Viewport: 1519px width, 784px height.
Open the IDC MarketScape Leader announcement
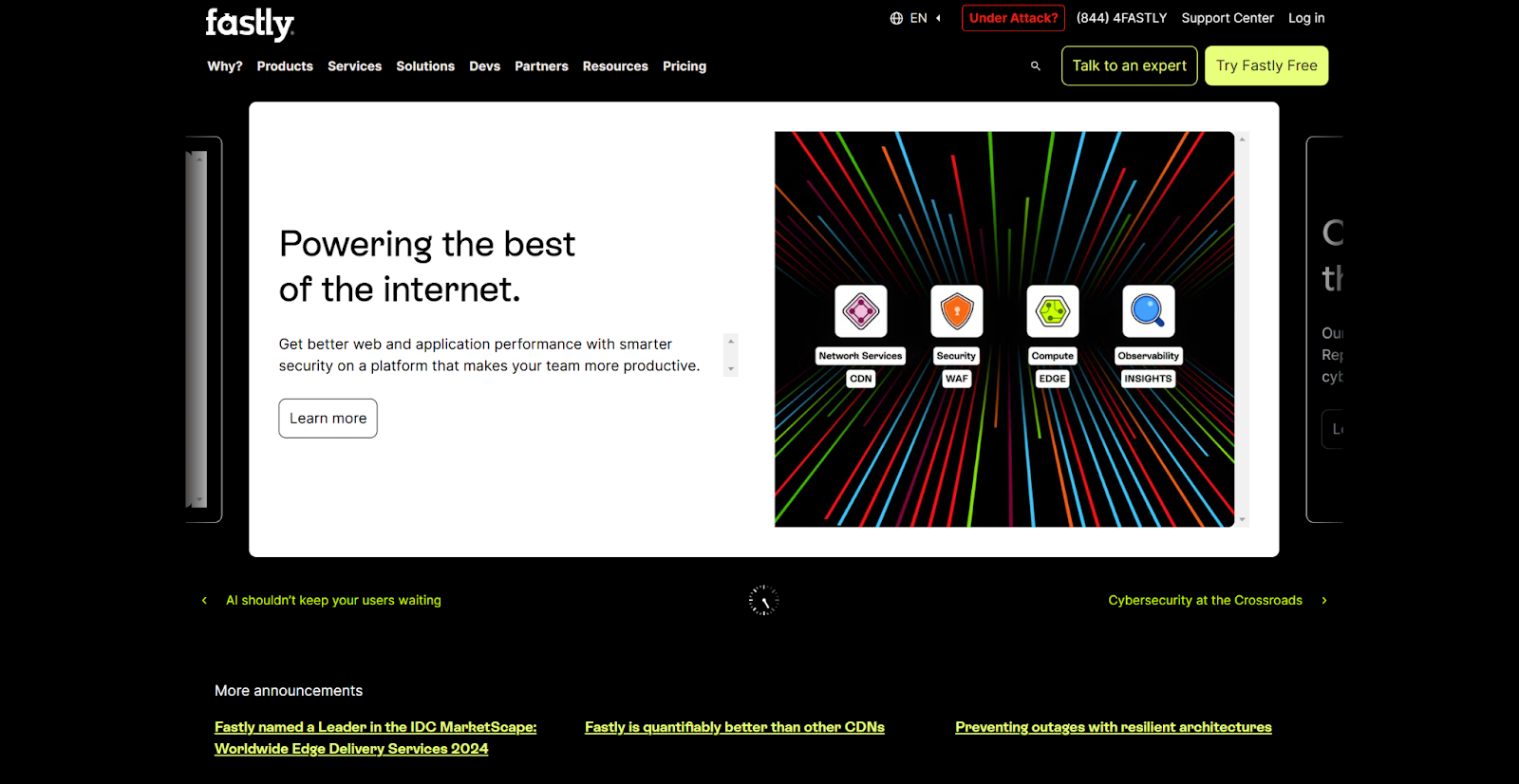click(375, 737)
